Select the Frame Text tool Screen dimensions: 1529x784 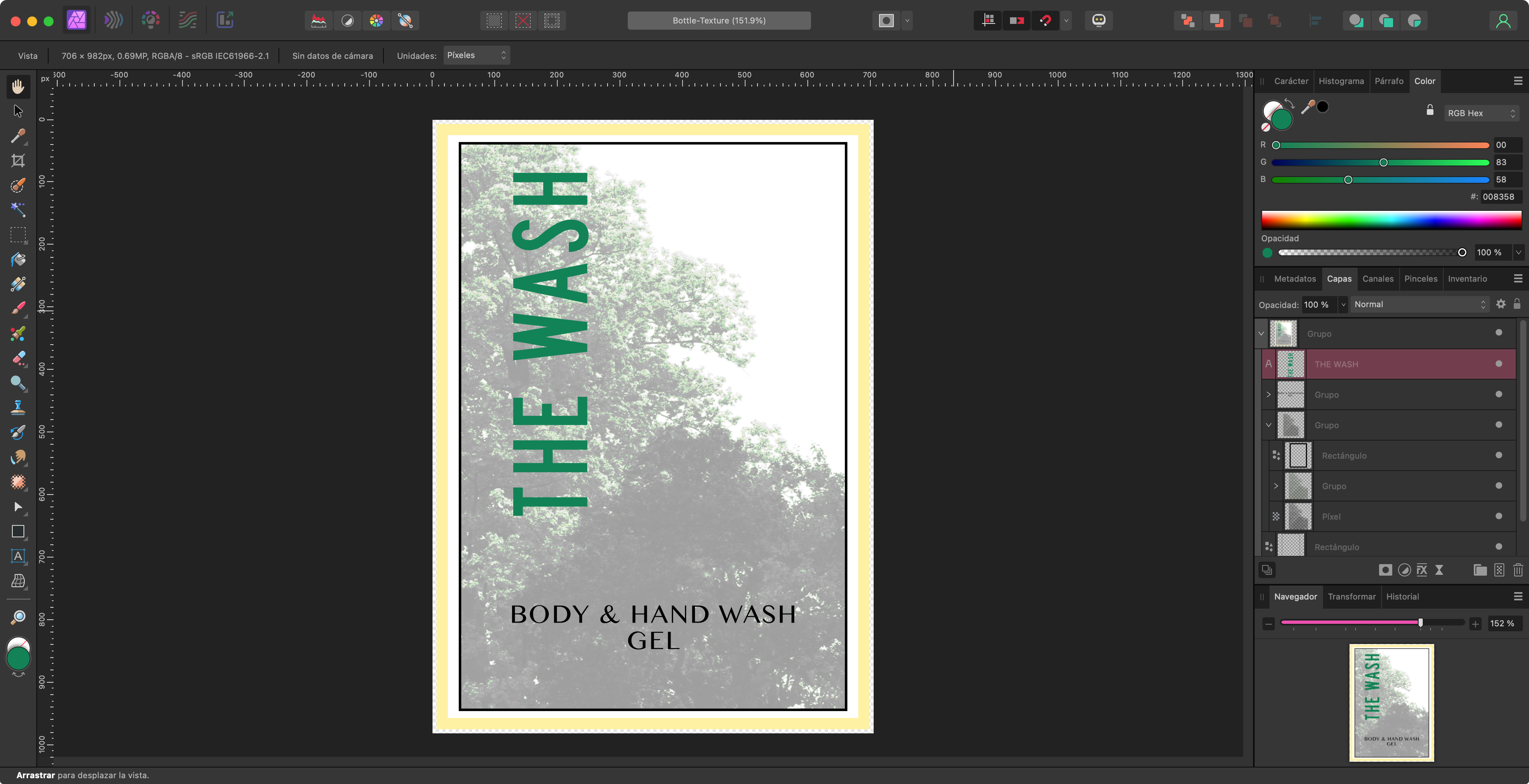[18, 556]
